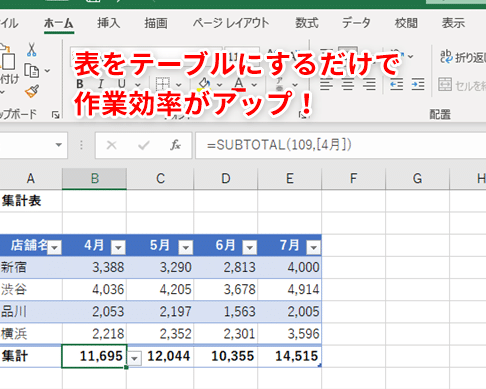Select total cell 14,515
The image size is (486, 389).
290,356
